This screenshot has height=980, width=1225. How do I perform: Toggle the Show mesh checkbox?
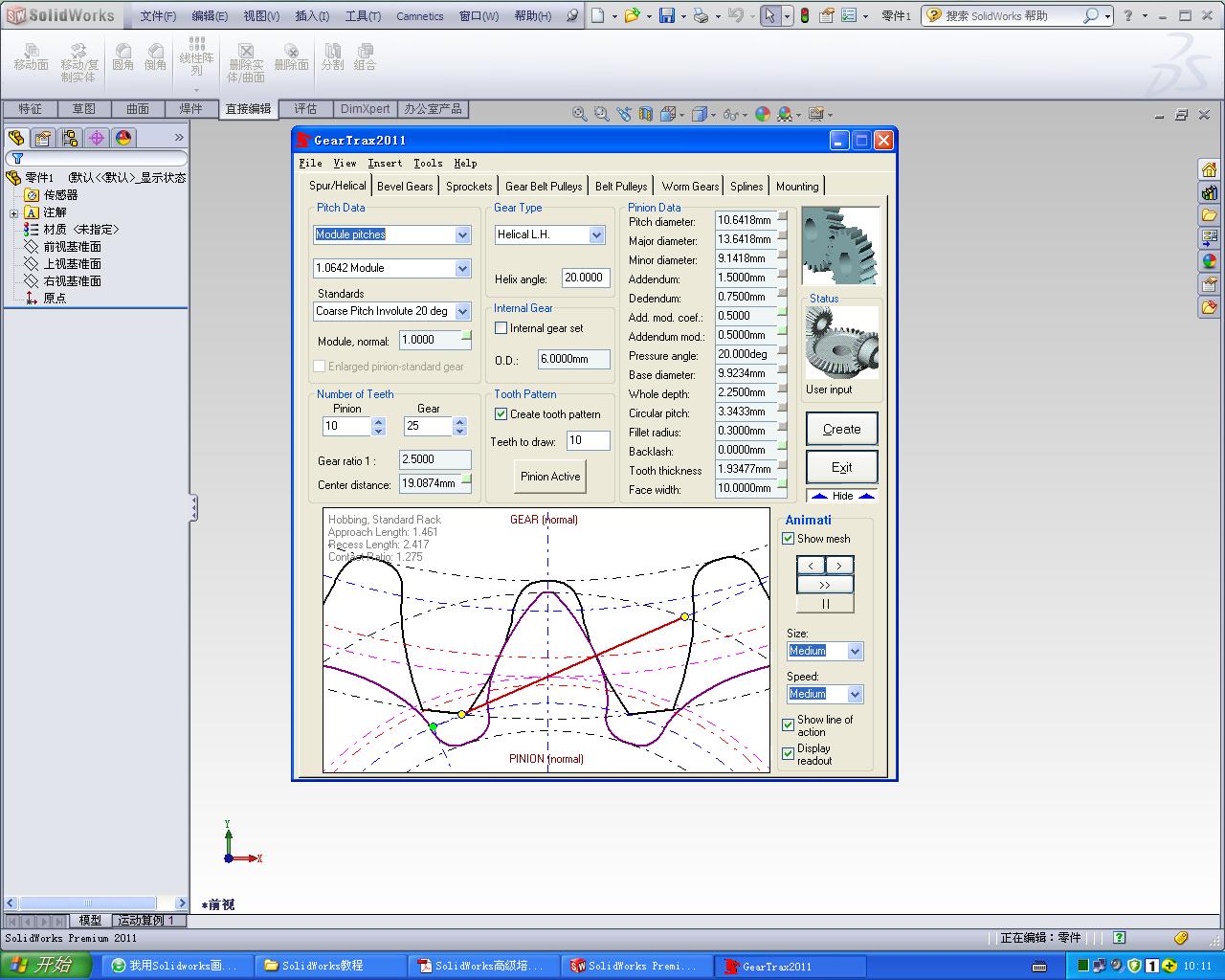789,539
